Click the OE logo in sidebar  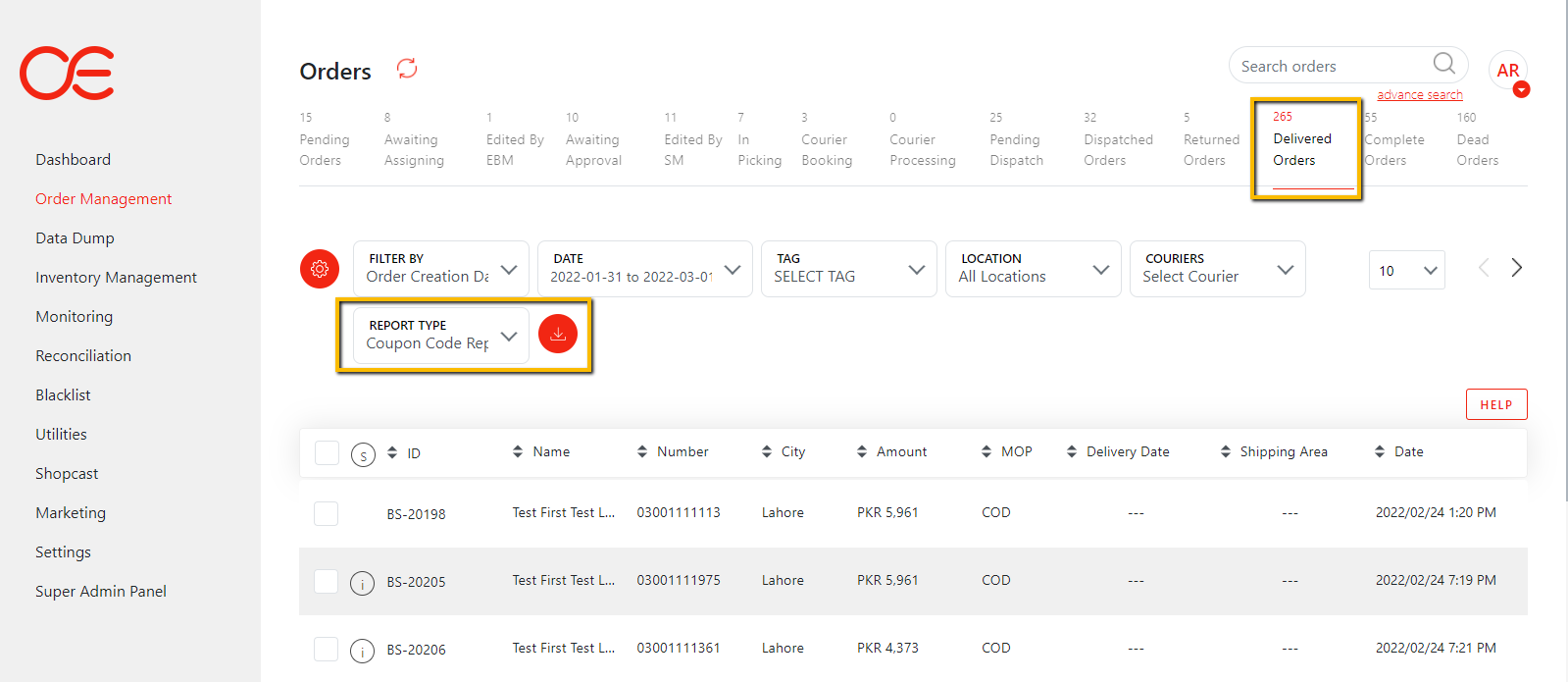click(67, 74)
